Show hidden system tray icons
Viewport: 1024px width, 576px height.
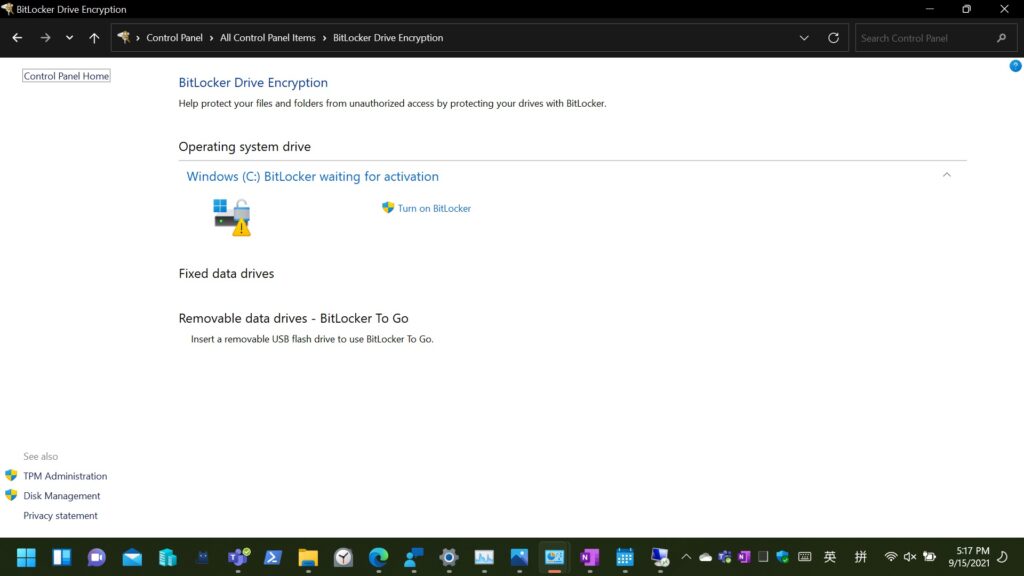point(686,557)
